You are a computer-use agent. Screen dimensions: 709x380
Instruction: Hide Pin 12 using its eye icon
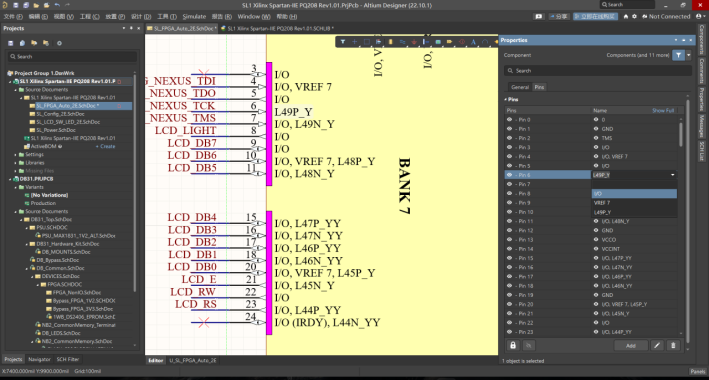[510, 230]
